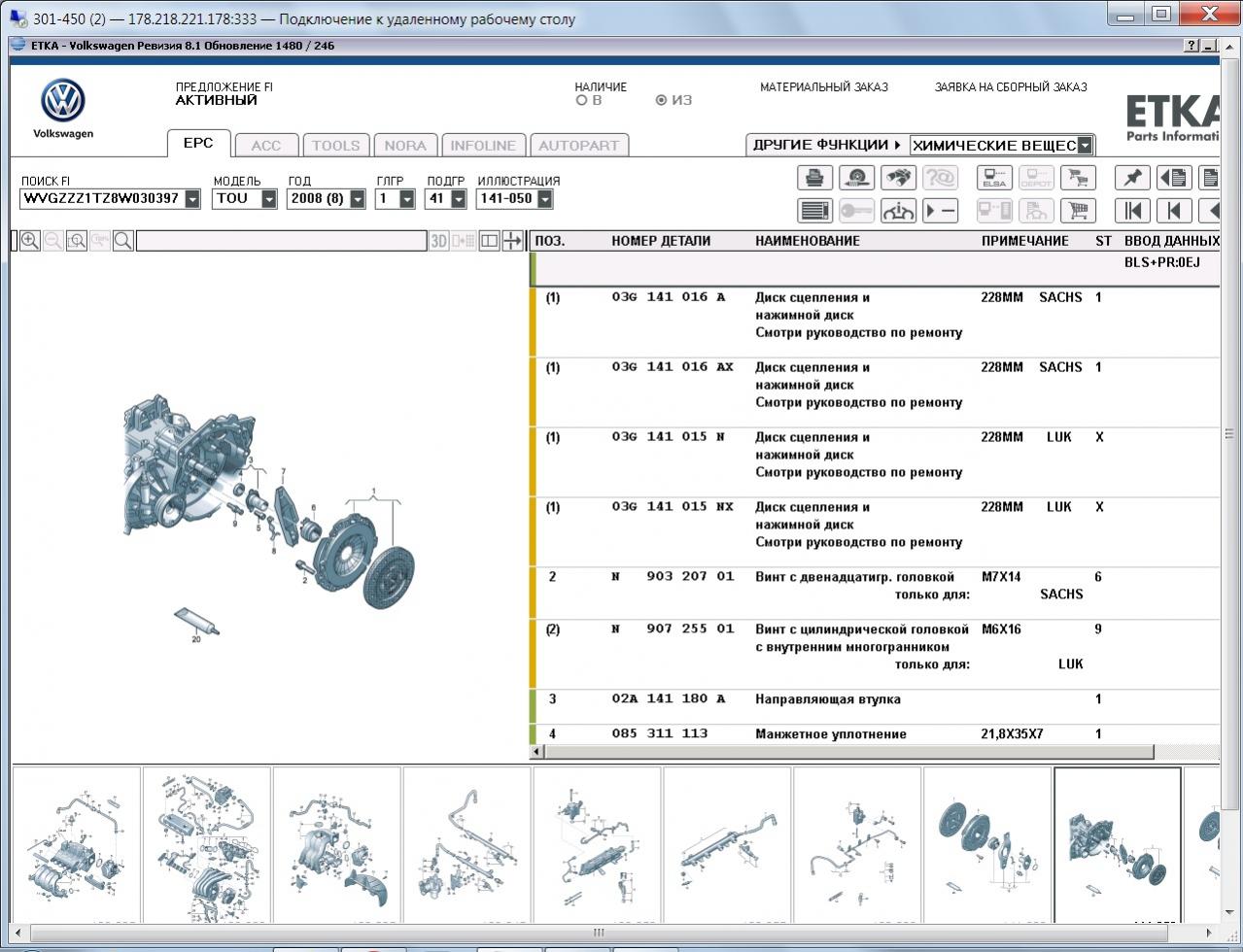Open the intake manifold first thumbnail

tap(76, 844)
